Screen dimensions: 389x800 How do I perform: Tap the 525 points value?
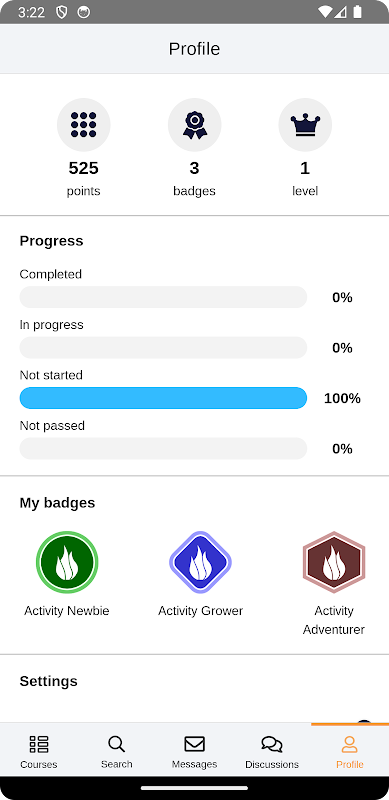click(84, 168)
